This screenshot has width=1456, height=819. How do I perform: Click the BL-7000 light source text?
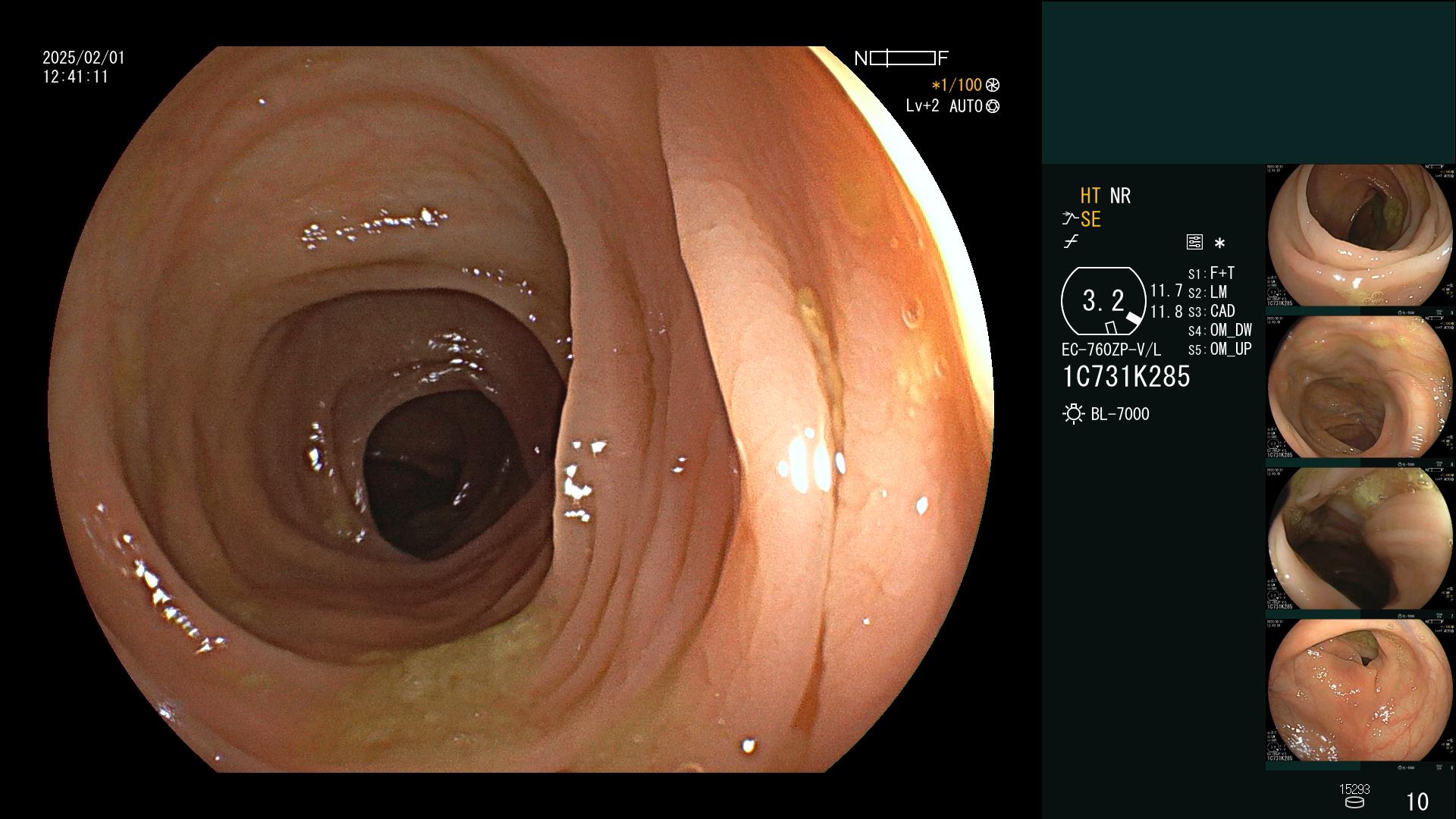pyautogui.click(x=1120, y=414)
